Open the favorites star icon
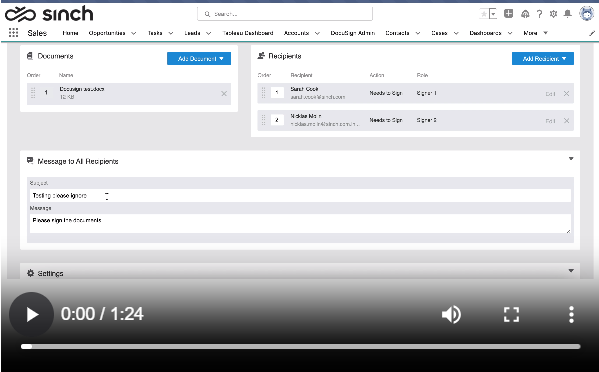The image size is (599, 372). (x=484, y=14)
